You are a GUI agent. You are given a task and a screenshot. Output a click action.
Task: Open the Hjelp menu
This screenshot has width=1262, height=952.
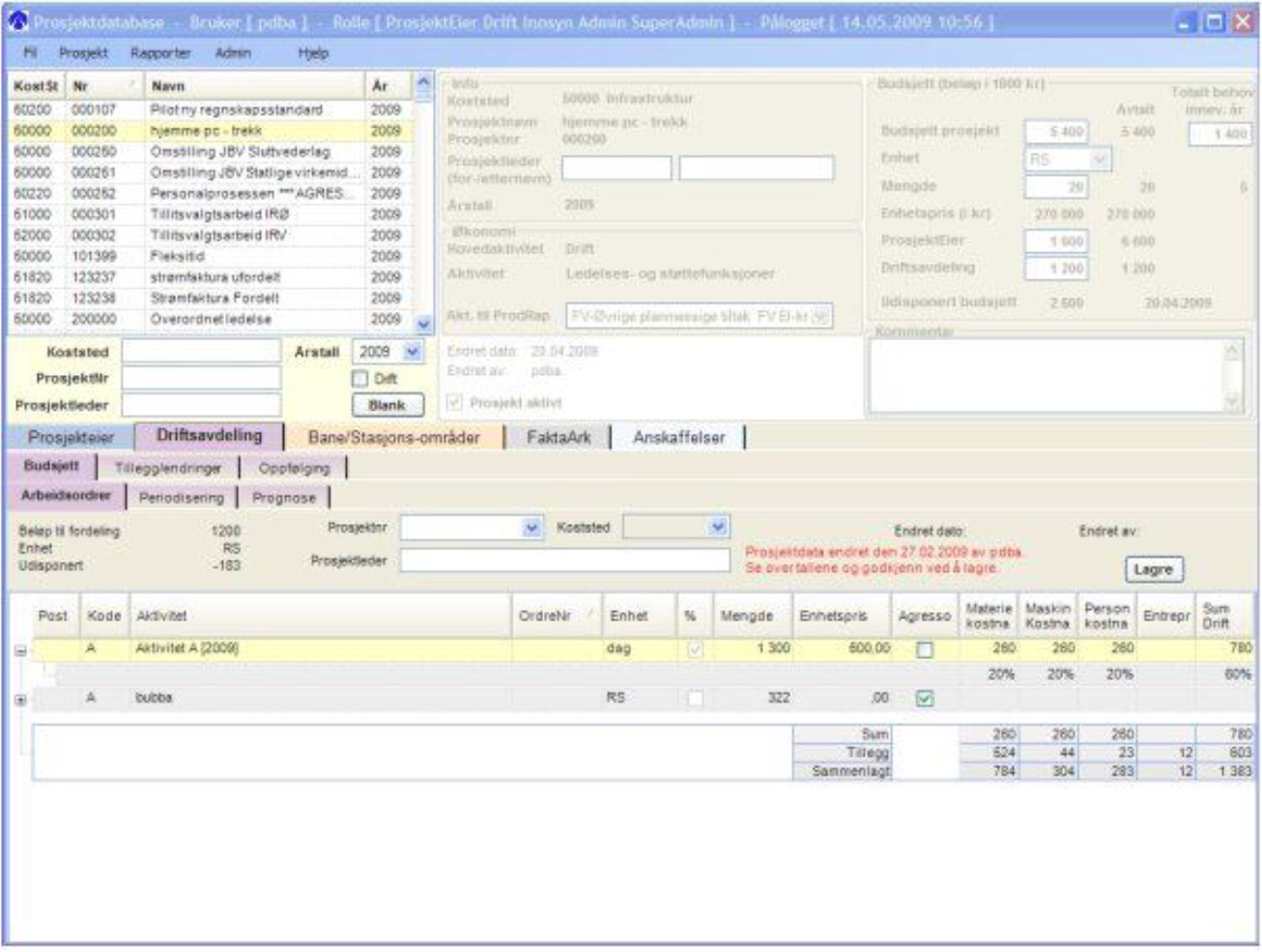click(313, 53)
